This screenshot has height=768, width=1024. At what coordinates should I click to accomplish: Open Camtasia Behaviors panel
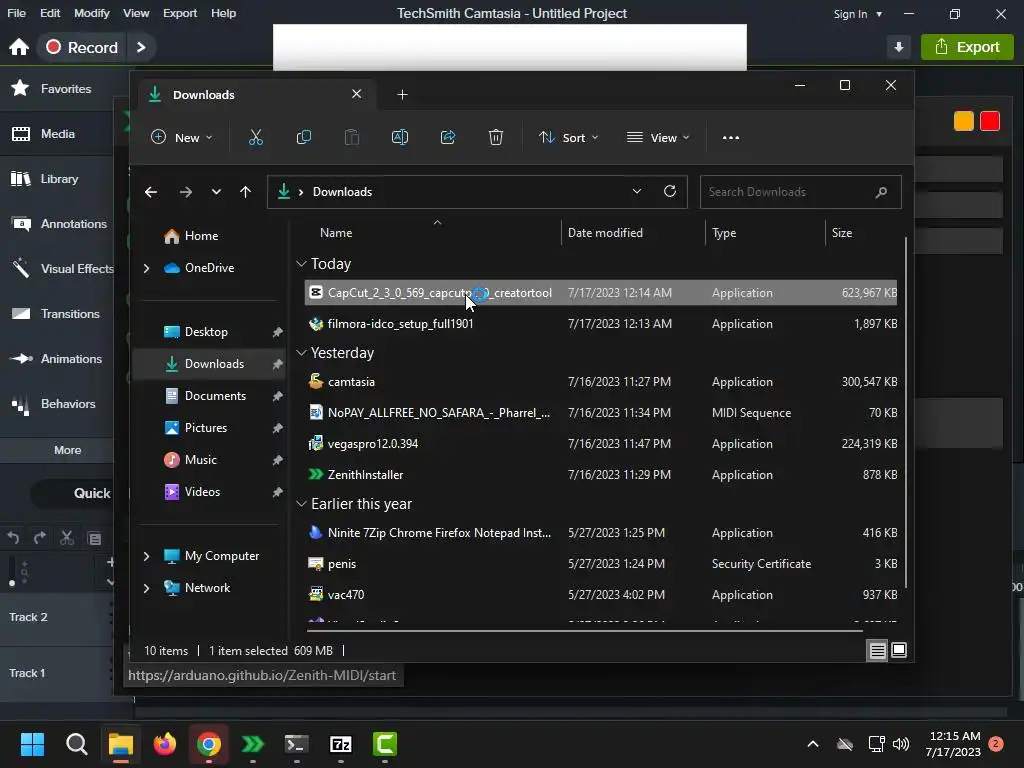(56, 404)
